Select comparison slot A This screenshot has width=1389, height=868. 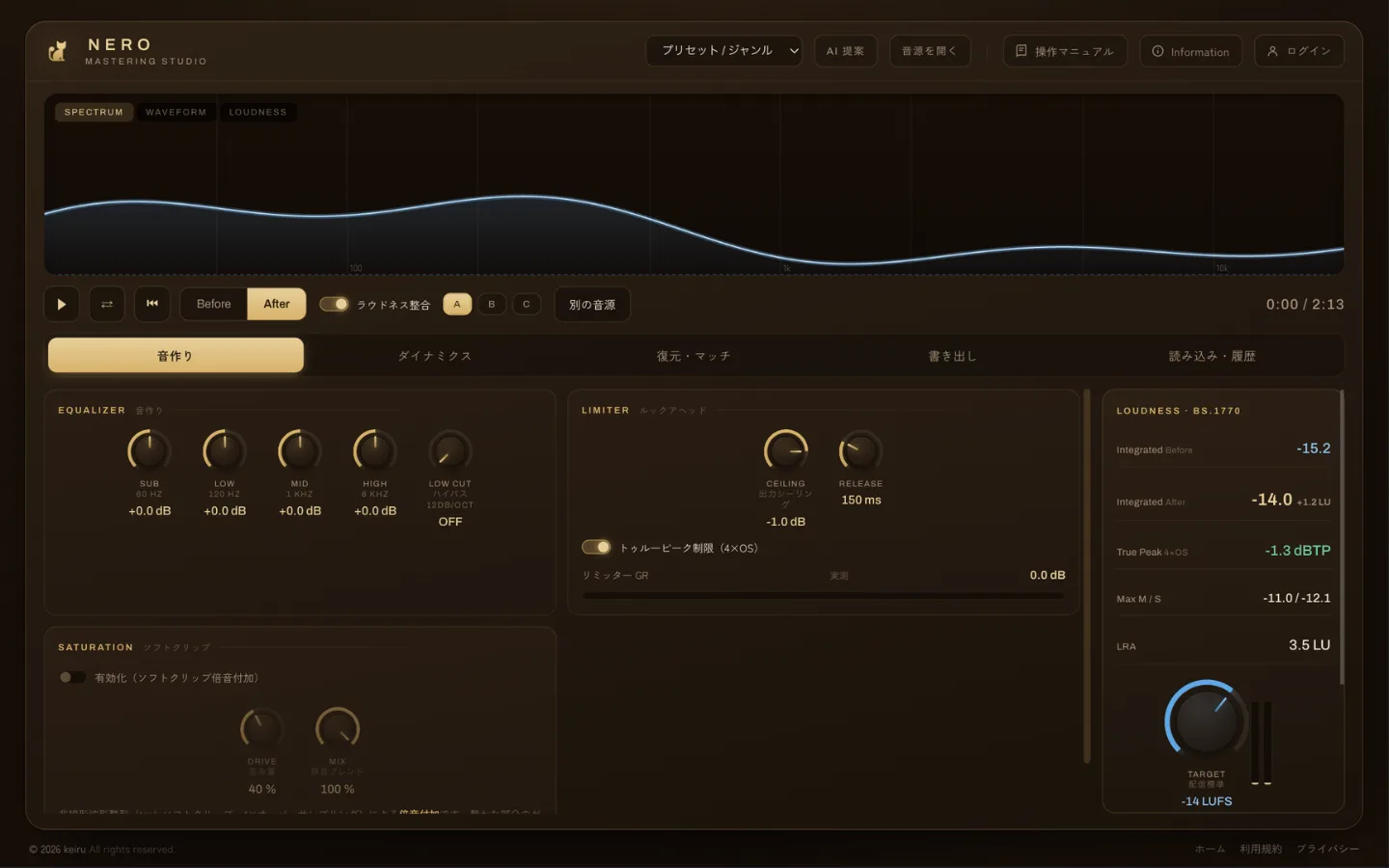pyautogui.click(x=457, y=304)
